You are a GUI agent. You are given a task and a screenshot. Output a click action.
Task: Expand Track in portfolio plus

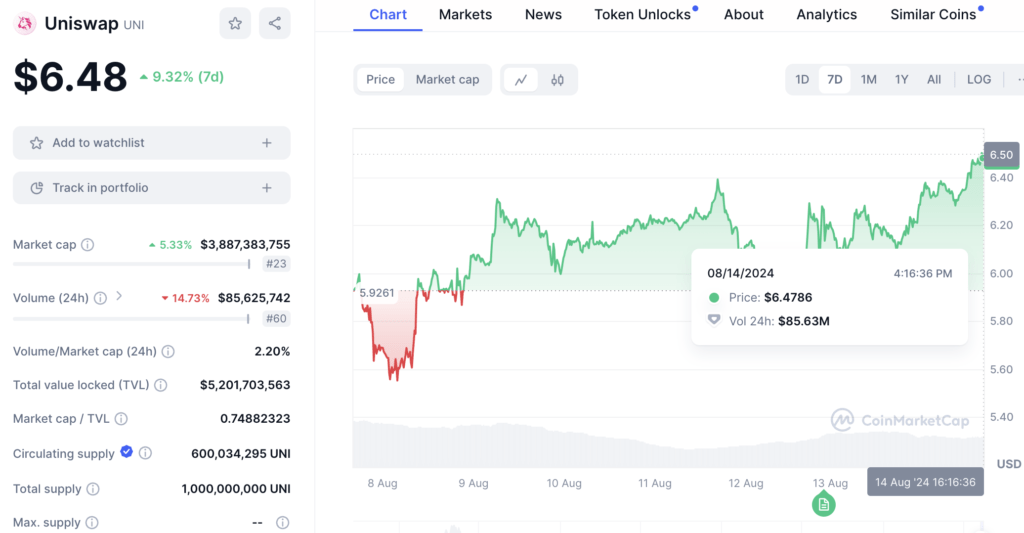point(267,188)
